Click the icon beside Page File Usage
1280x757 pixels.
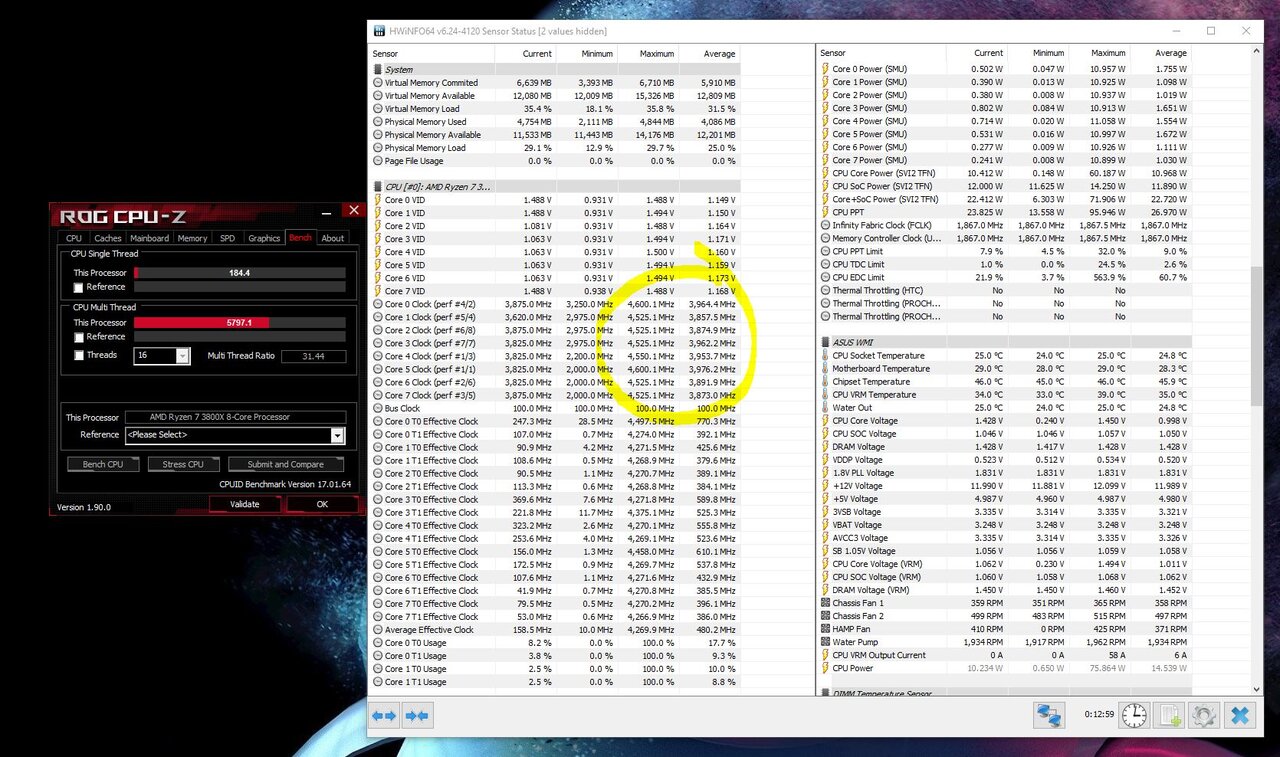tap(378, 161)
